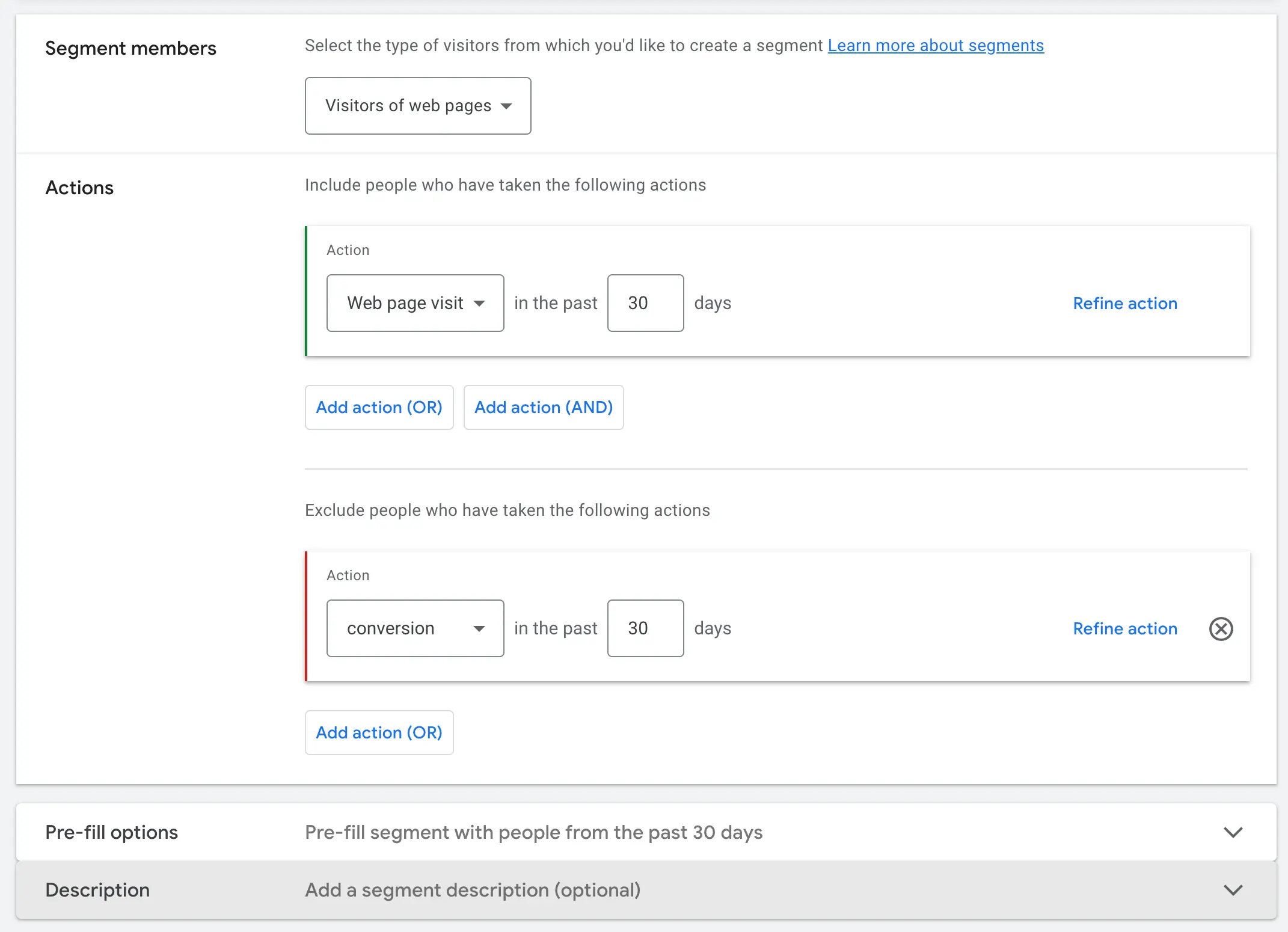Click the arrow icon beside Web page visit
Image resolution: width=1288 pixels, height=932 pixels.
[479, 303]
